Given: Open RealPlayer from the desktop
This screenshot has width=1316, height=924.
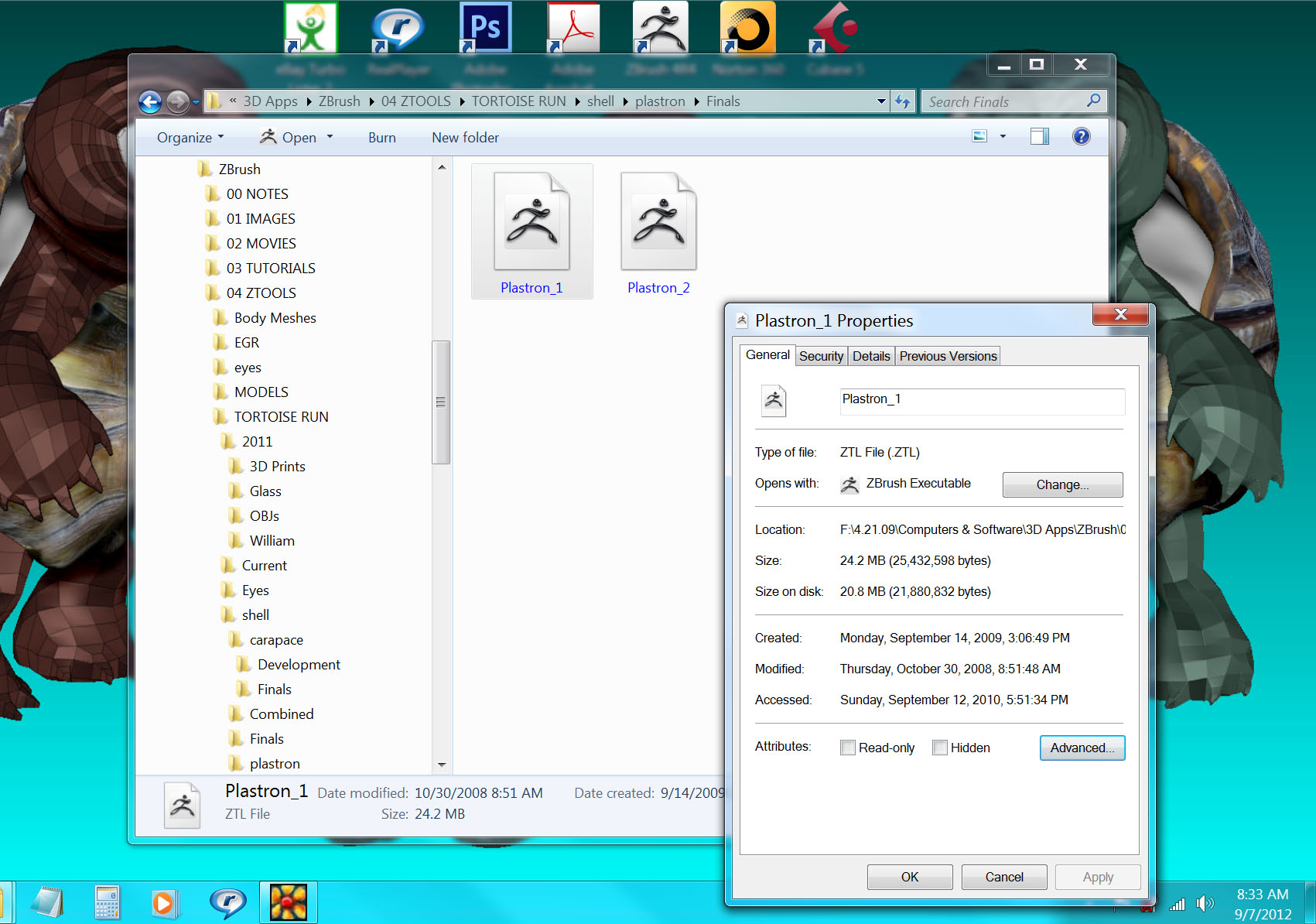Looking at the screenshot, I should click(397, 27).
